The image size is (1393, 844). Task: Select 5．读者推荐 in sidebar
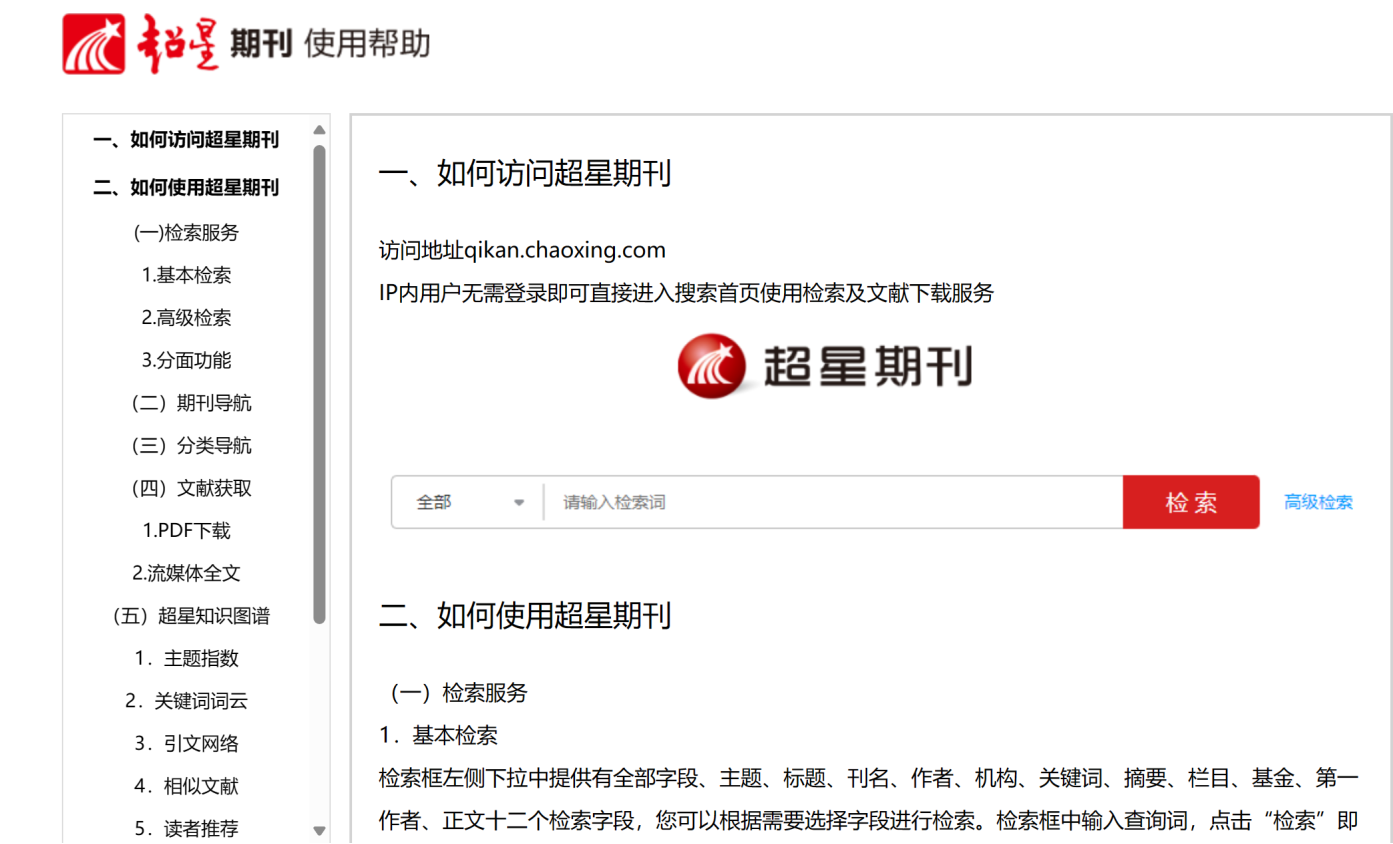186,829
